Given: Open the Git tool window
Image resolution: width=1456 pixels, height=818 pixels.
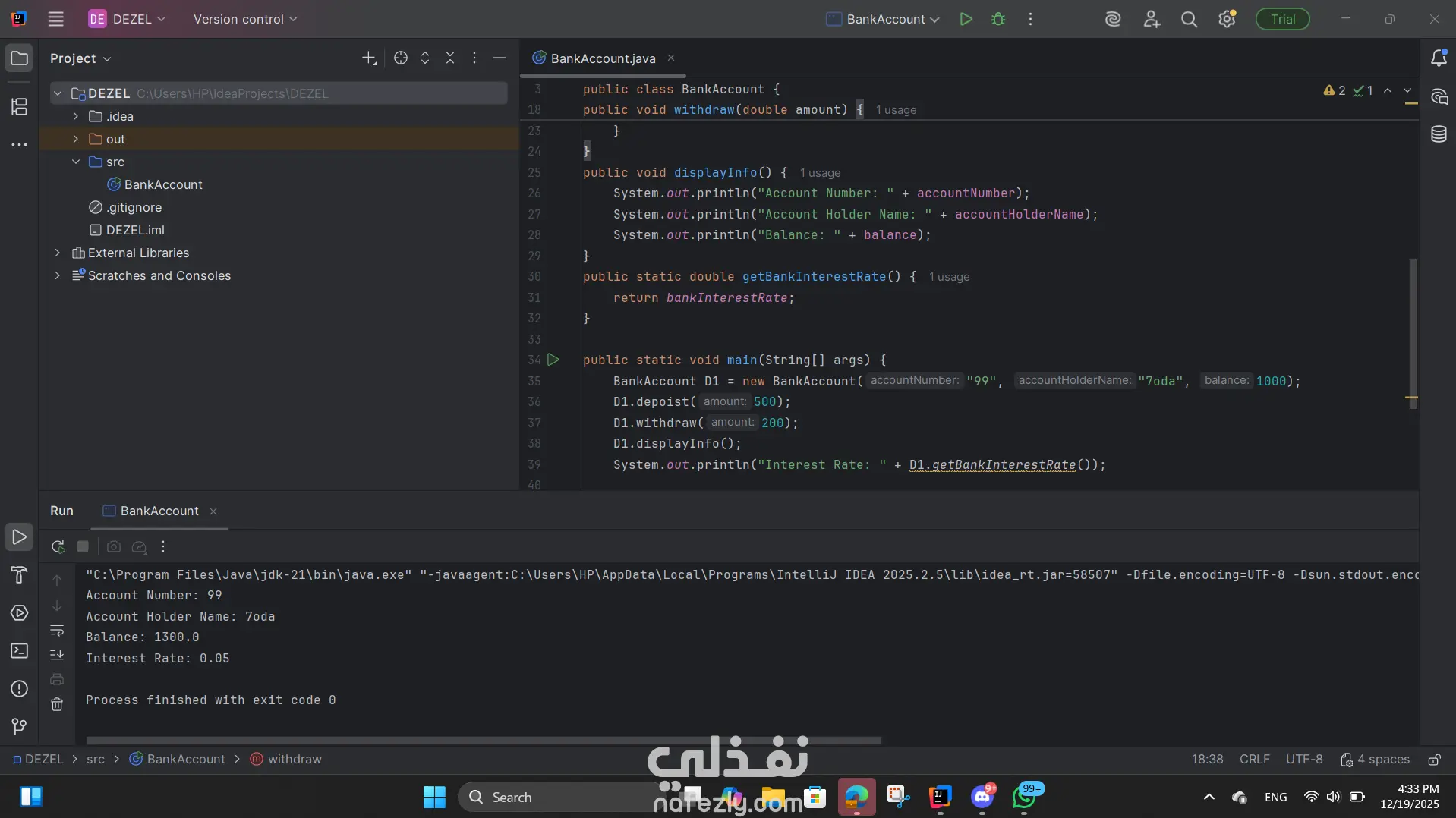Looking at the screenshot, I should 19,727.
